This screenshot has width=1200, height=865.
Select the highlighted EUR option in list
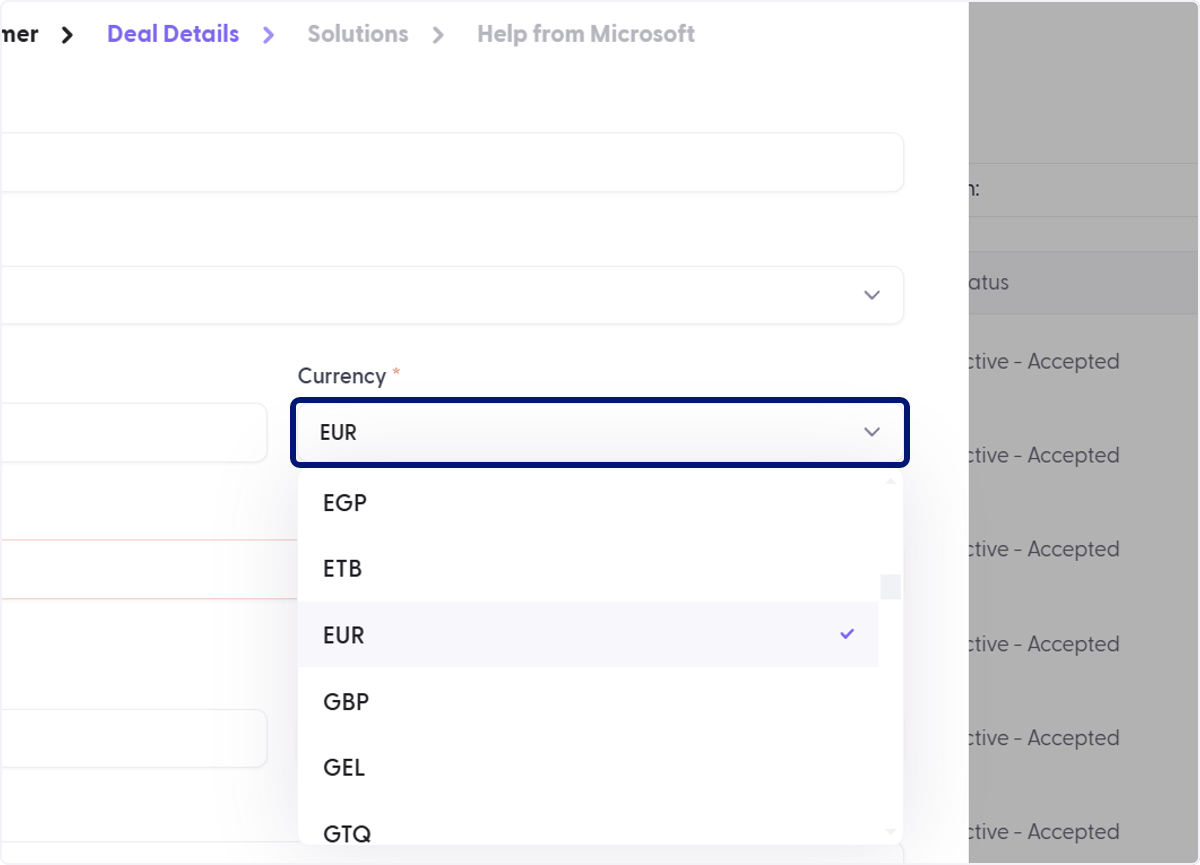588,635
